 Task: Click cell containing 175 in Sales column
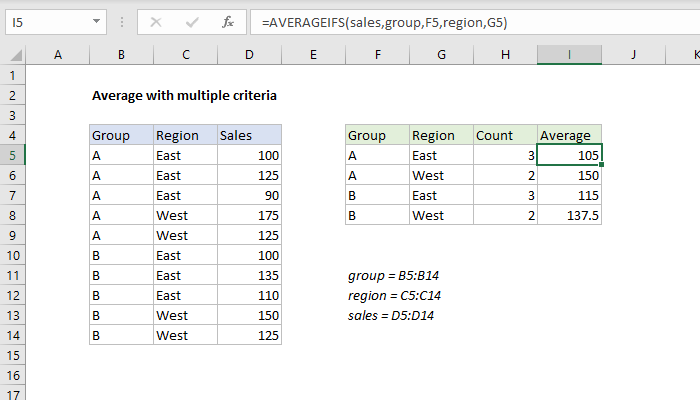(x=249, y=215)
